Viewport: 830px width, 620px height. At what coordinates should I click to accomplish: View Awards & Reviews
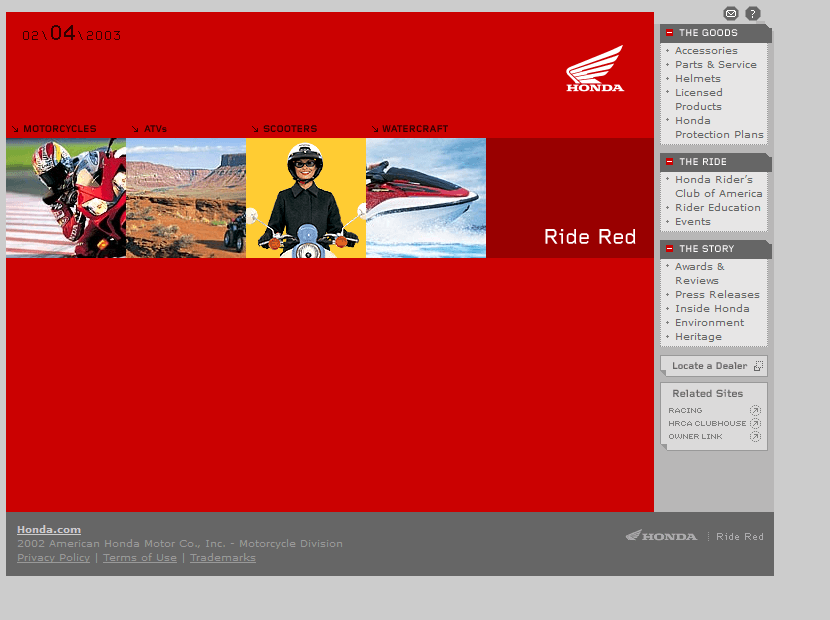click(x=700, y=274)
